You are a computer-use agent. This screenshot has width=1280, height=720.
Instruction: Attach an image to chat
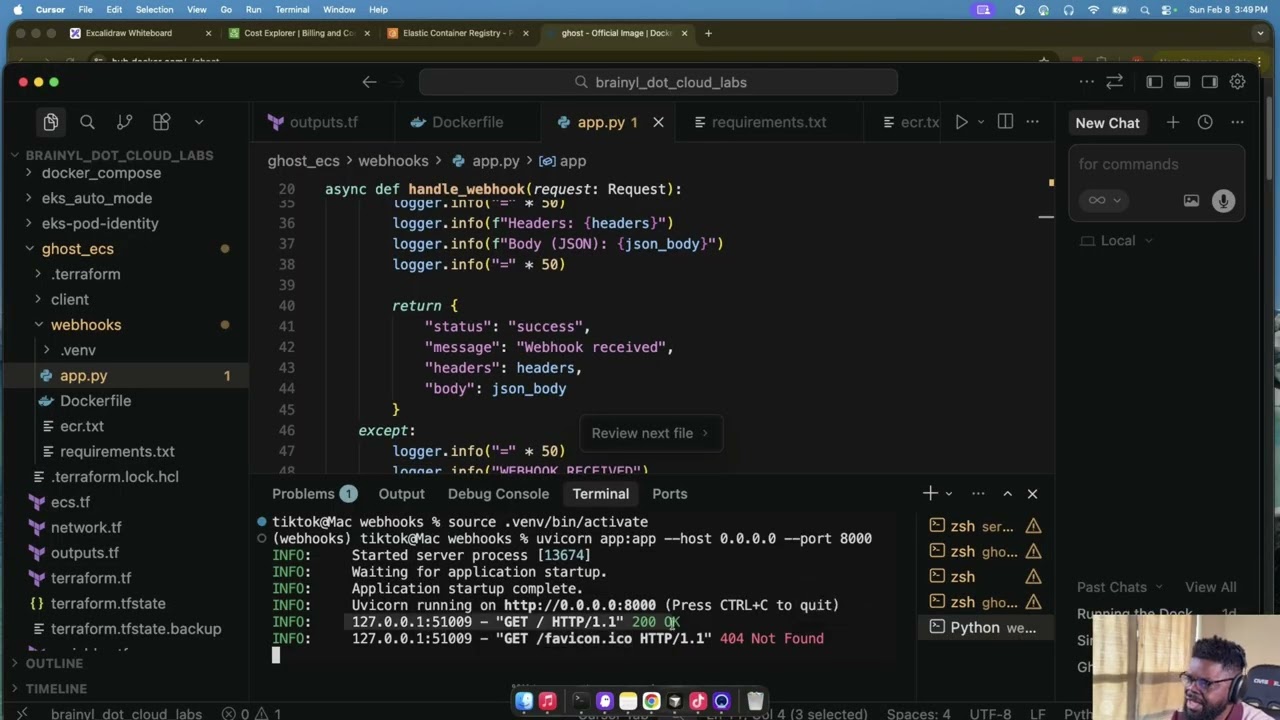pos(1191,200)
